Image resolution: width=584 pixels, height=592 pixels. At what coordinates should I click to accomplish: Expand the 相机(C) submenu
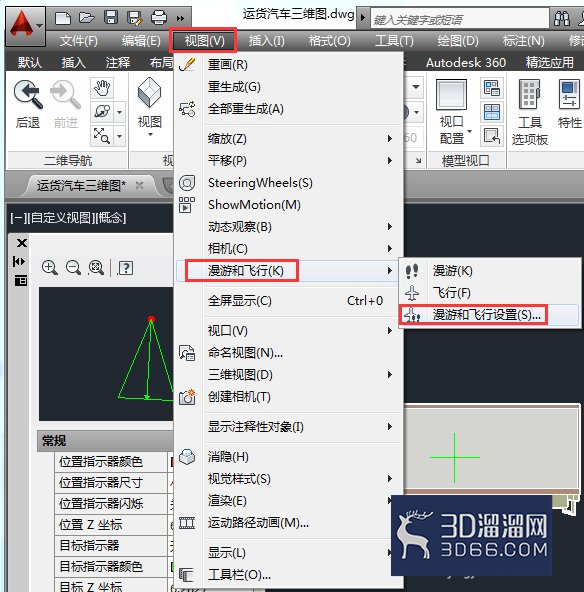(288, 248)
